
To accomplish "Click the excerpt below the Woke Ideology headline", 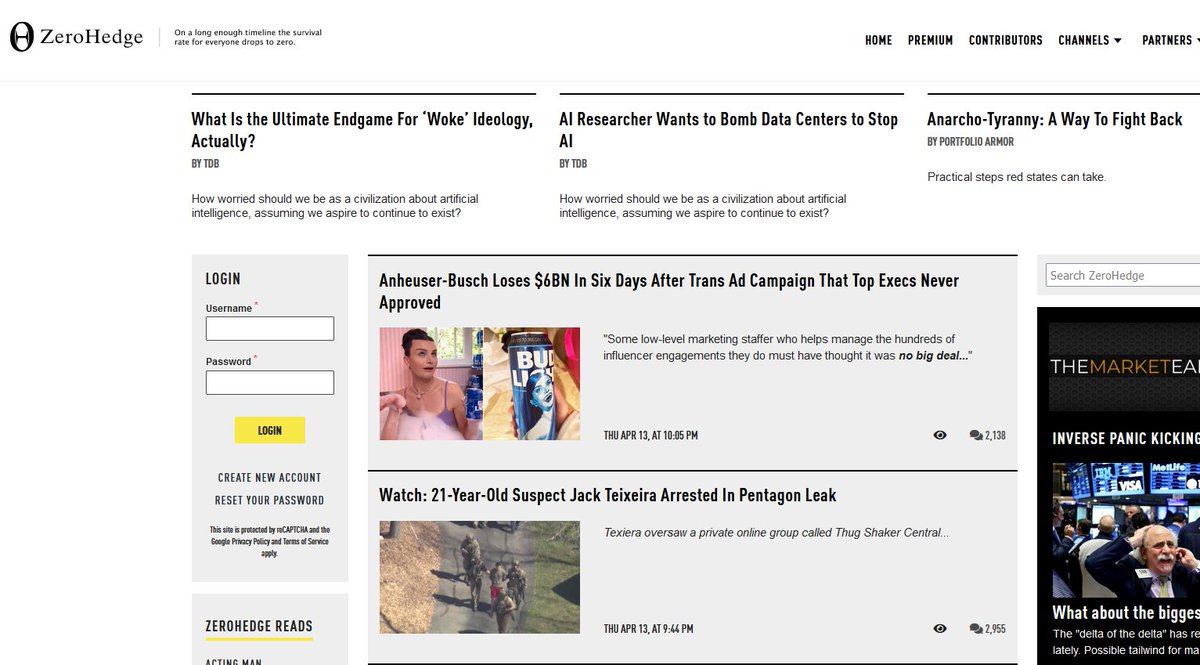I will pos(335,206).
